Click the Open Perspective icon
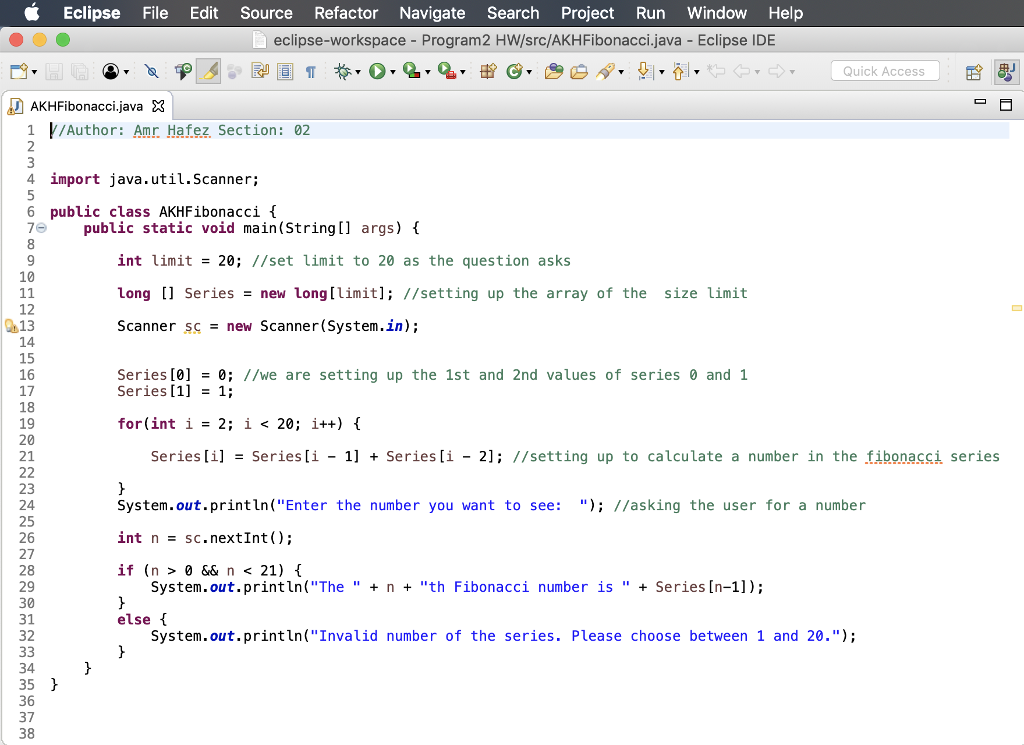 pos(972,71)
